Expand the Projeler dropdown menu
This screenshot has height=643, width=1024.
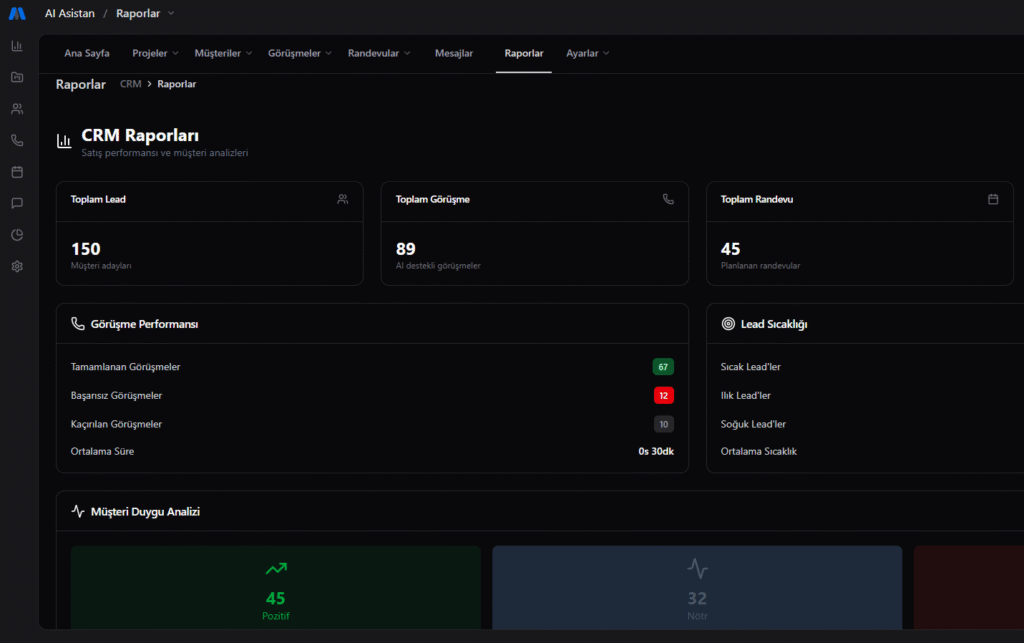click(155, 53)
